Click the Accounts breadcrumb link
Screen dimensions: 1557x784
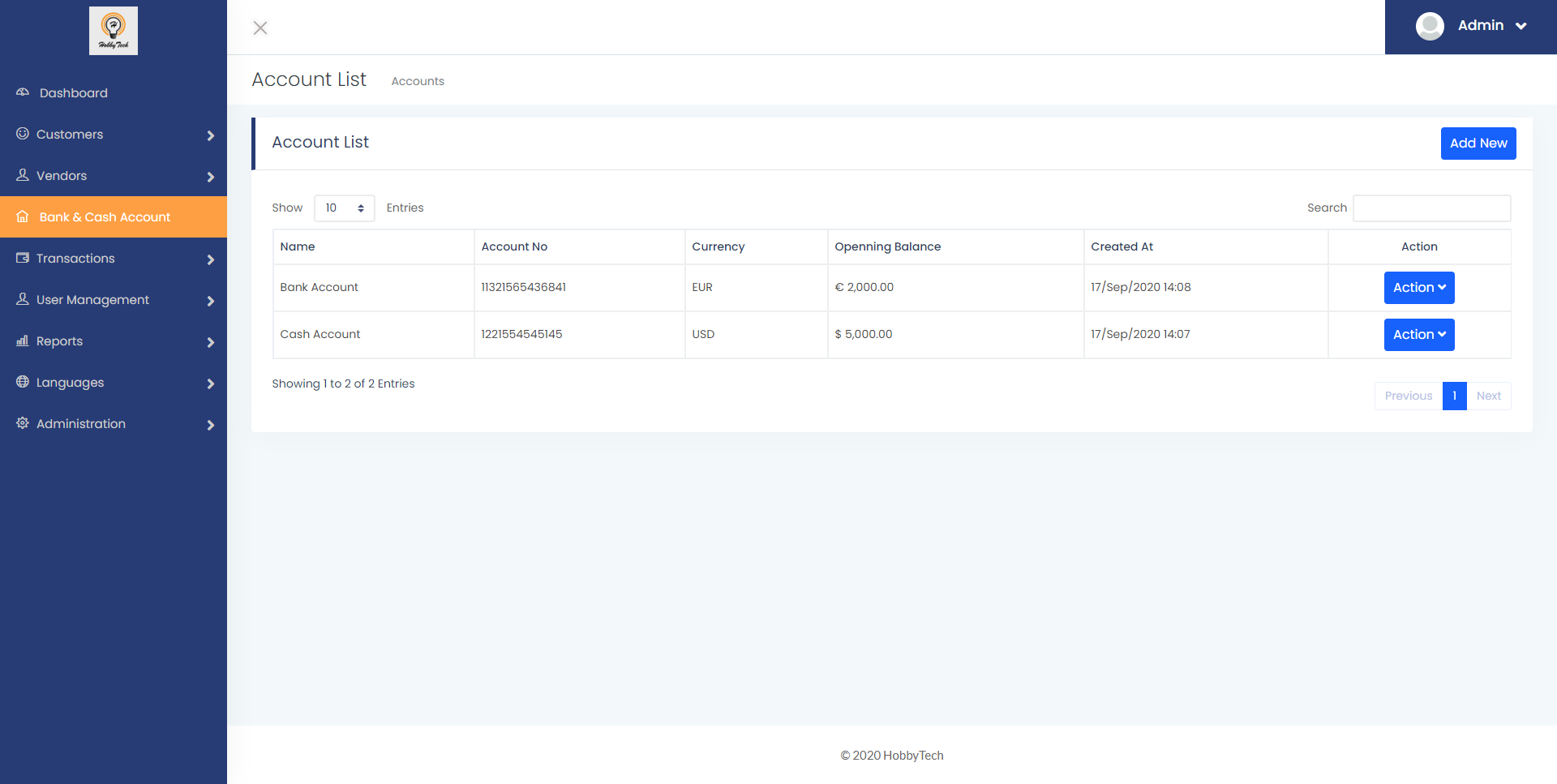click(418, 81)
